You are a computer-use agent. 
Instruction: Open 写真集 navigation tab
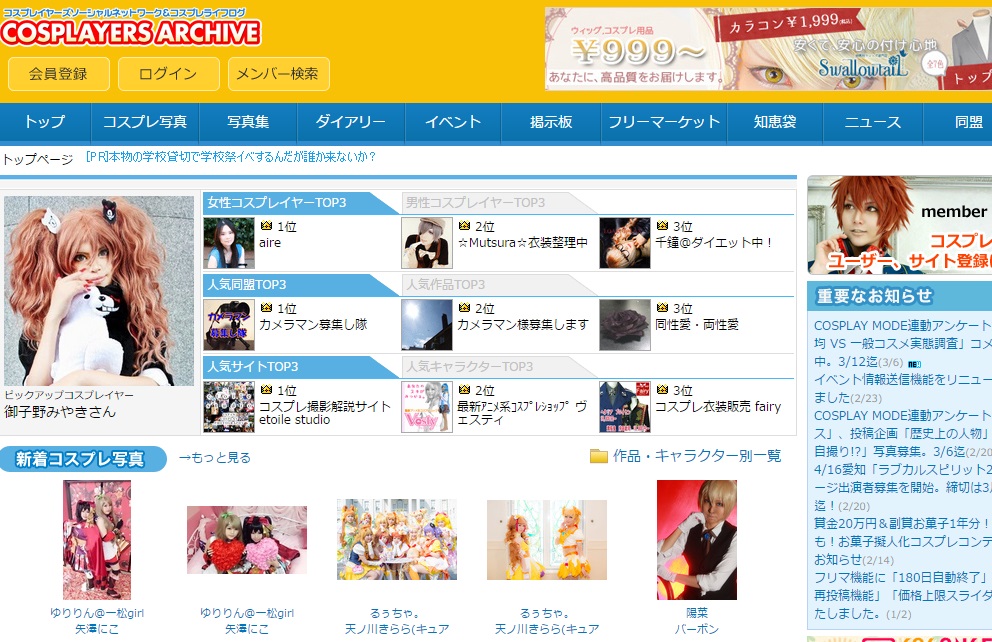click(x=248, y=121)
